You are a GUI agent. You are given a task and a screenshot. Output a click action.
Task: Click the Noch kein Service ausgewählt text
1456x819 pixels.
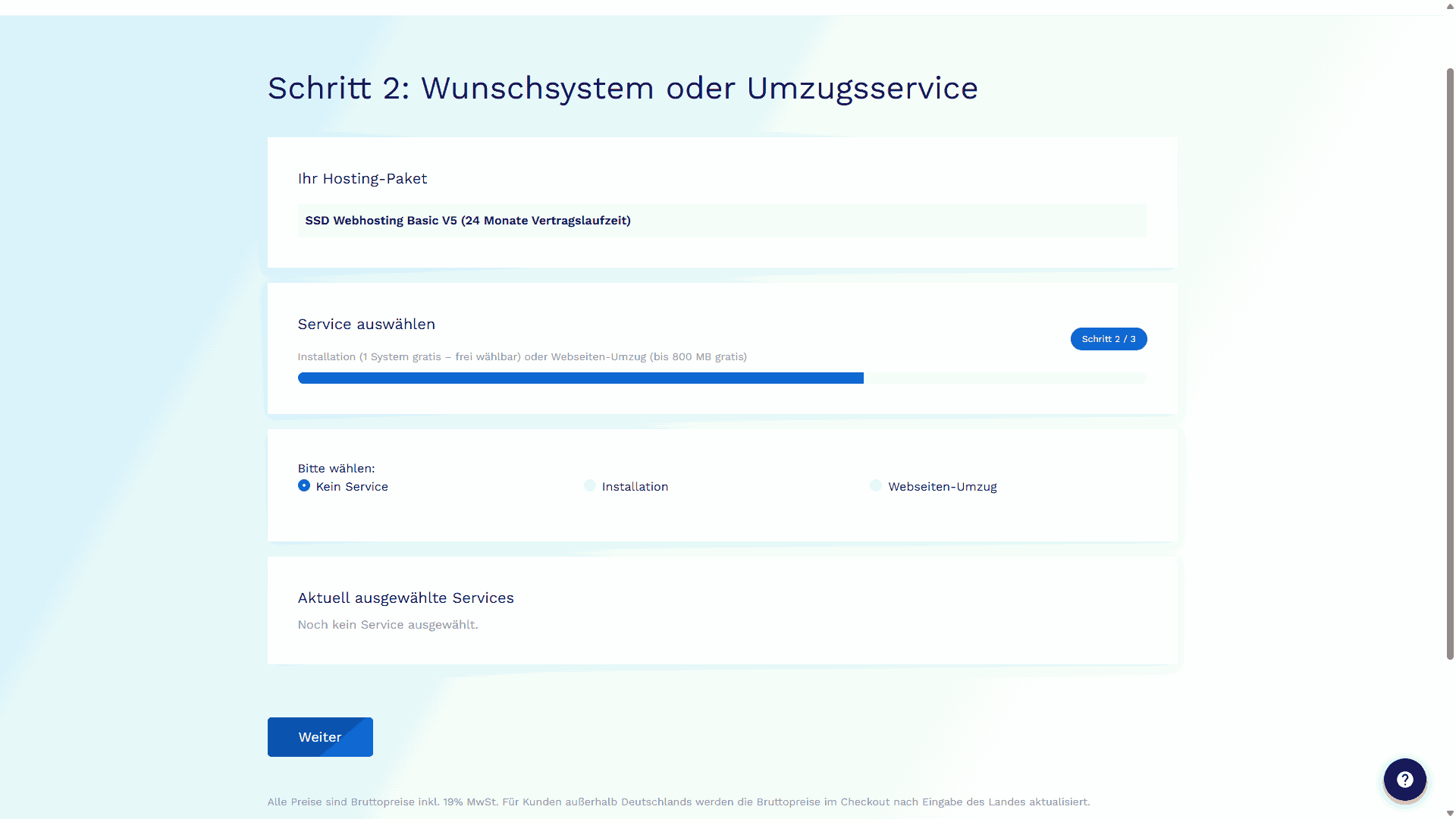[388, 625]
